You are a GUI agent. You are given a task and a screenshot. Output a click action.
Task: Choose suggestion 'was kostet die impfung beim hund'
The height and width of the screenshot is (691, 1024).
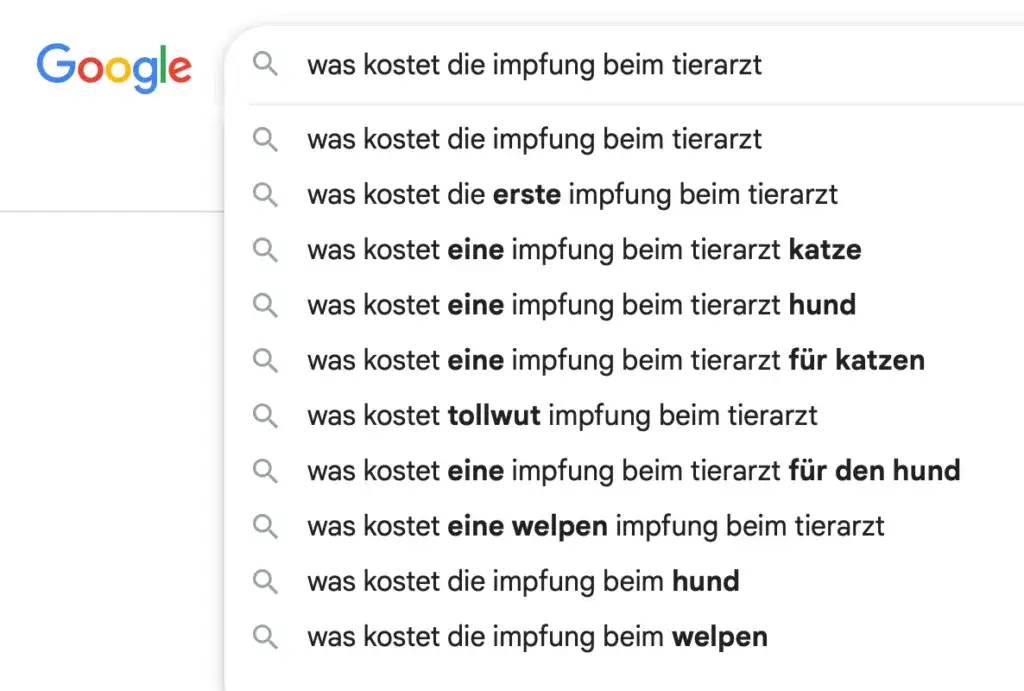(x=522, y=580)
